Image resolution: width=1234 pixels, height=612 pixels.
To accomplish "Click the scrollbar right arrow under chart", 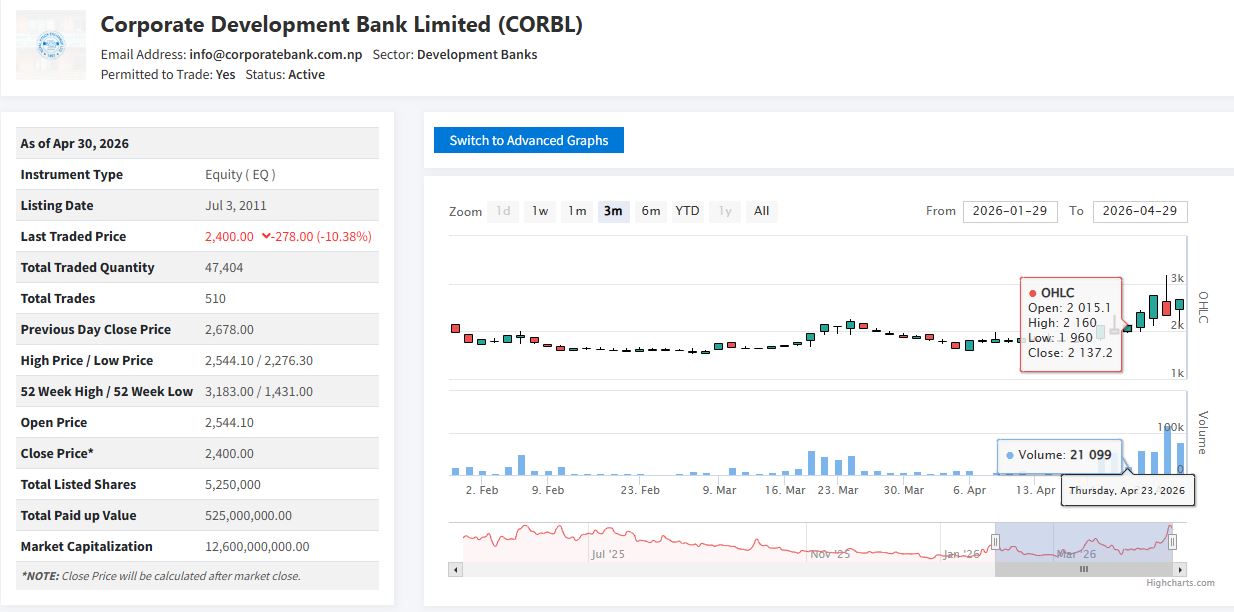I will pyautogui.click(x=1180, y=569).
